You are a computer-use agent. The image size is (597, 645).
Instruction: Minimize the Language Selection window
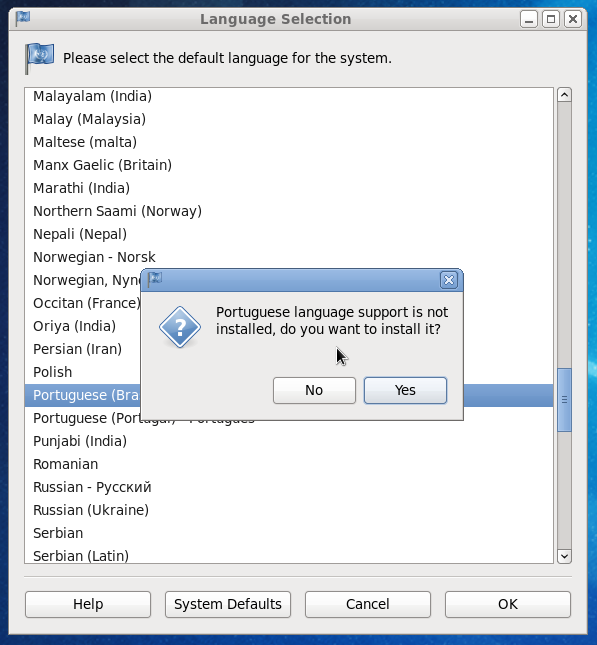click(529, 19)
